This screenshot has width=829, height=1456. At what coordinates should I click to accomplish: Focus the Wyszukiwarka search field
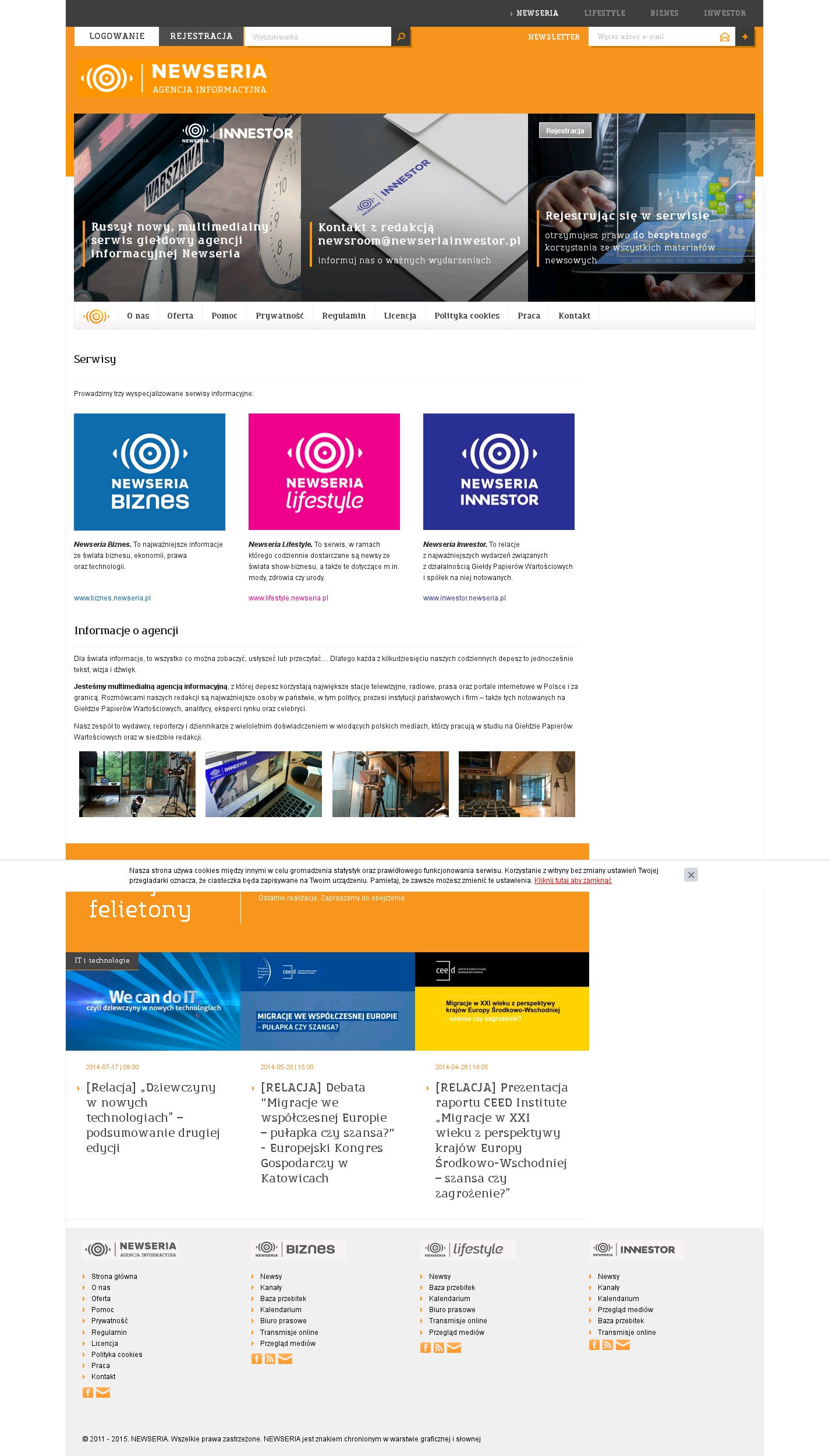click(318, 37)
